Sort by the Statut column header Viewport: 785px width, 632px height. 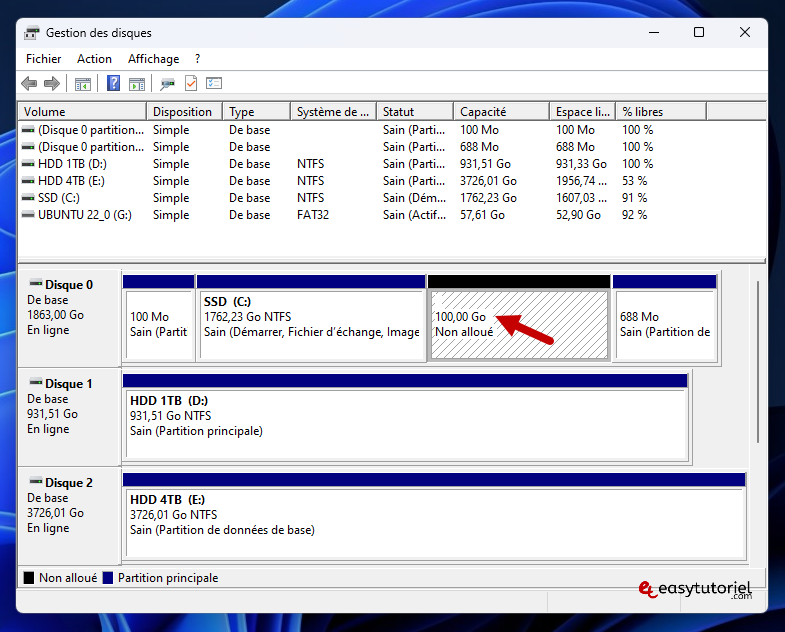[x=415, y=112]
